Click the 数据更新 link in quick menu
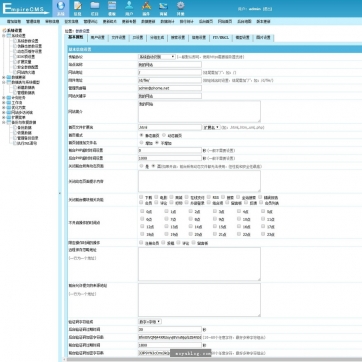 click(x=148, y=21)
